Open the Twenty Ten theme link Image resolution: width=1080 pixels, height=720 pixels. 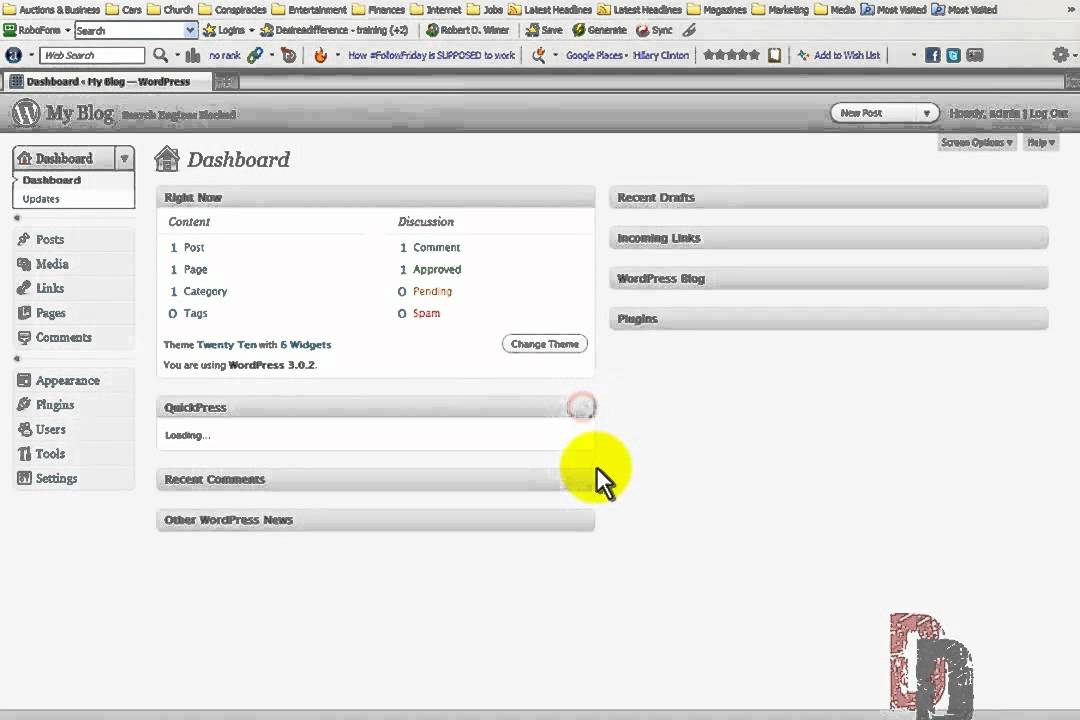227,344
